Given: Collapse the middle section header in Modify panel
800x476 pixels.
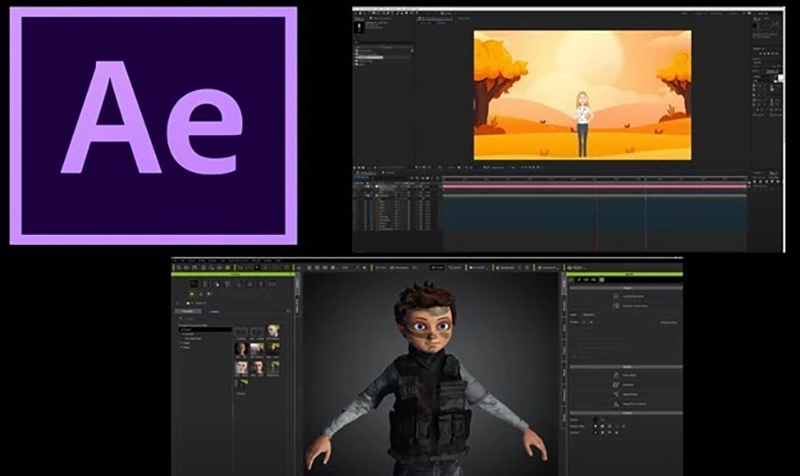Looking at the screenshot, I should [626, 367].
